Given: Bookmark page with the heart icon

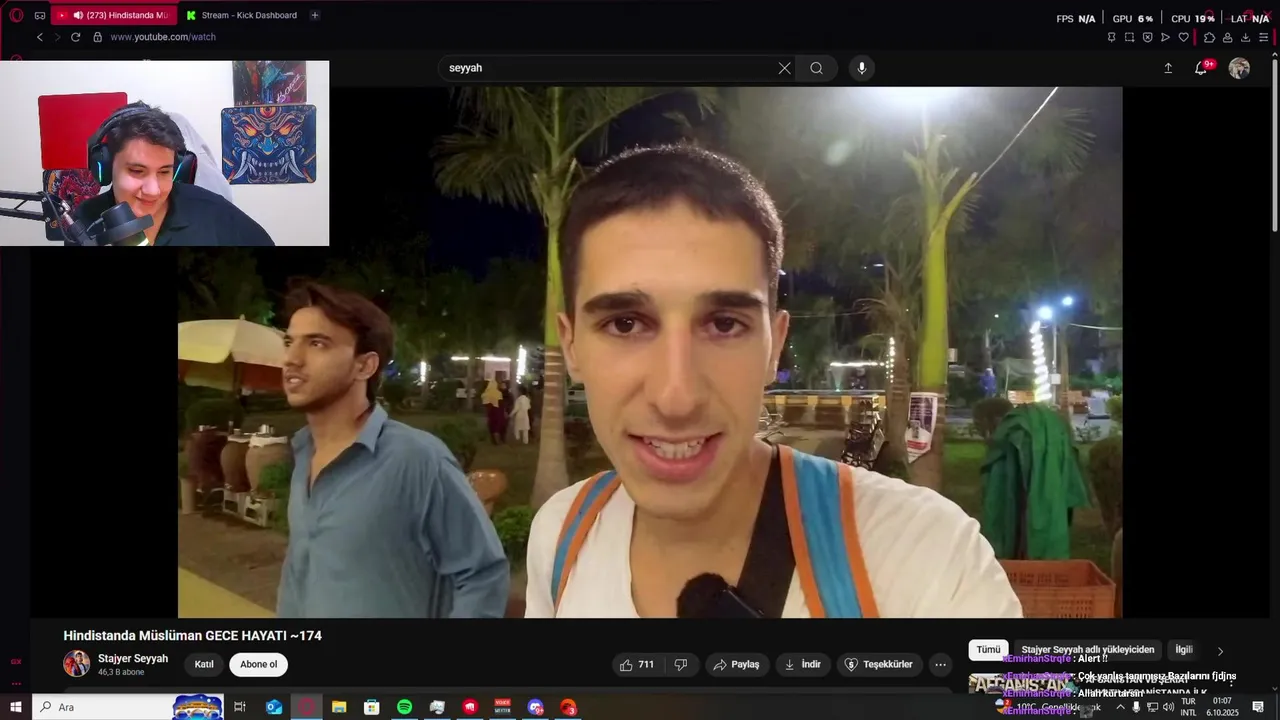Looking at the screenshot, I should [x=1183, y=37].
